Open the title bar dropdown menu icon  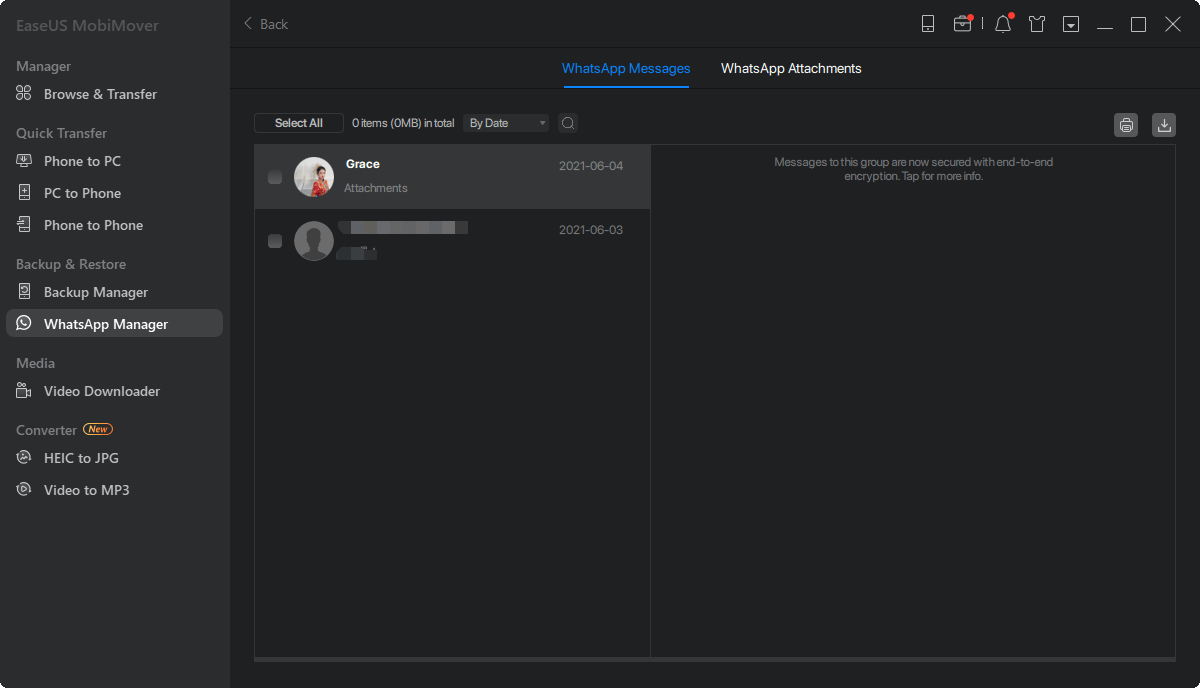tap(1071, 24)
